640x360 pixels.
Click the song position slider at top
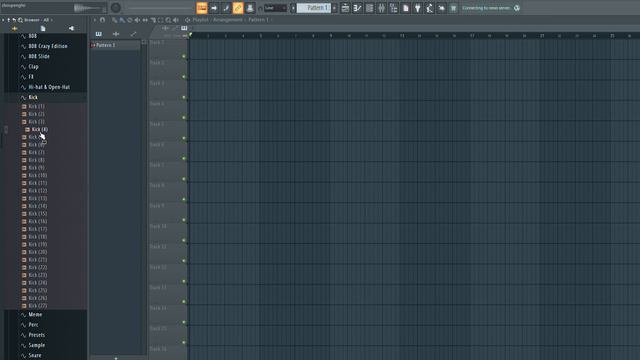tap(160, 8)
